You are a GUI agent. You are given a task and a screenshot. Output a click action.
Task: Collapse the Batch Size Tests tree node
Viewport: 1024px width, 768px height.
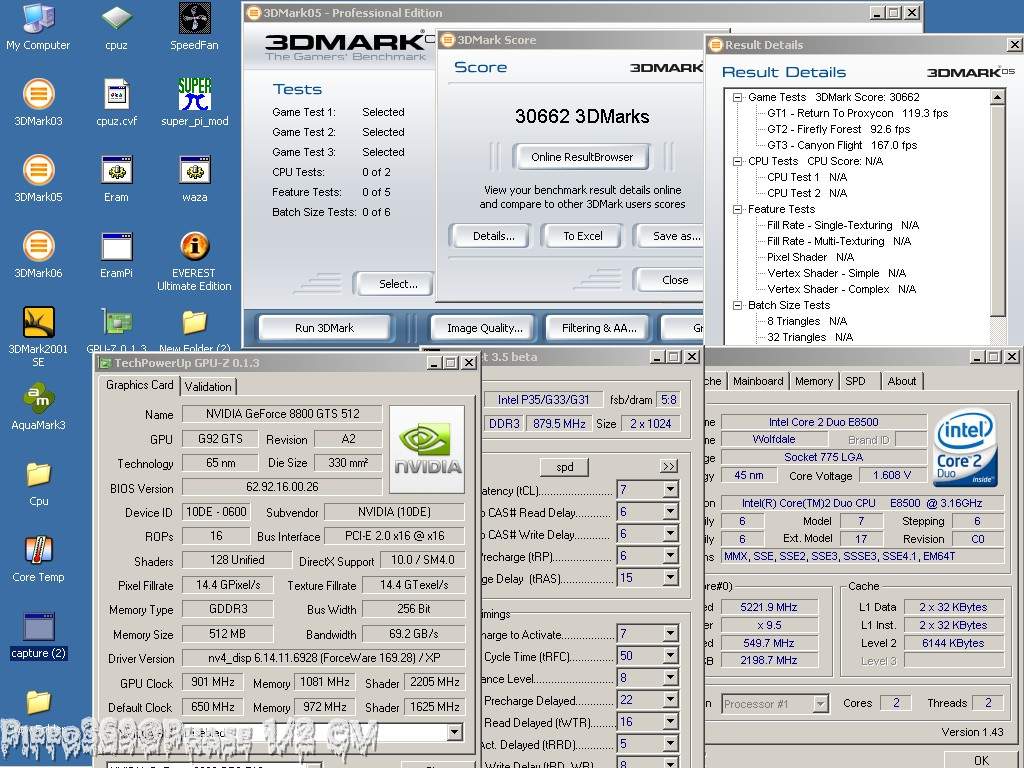737,306
